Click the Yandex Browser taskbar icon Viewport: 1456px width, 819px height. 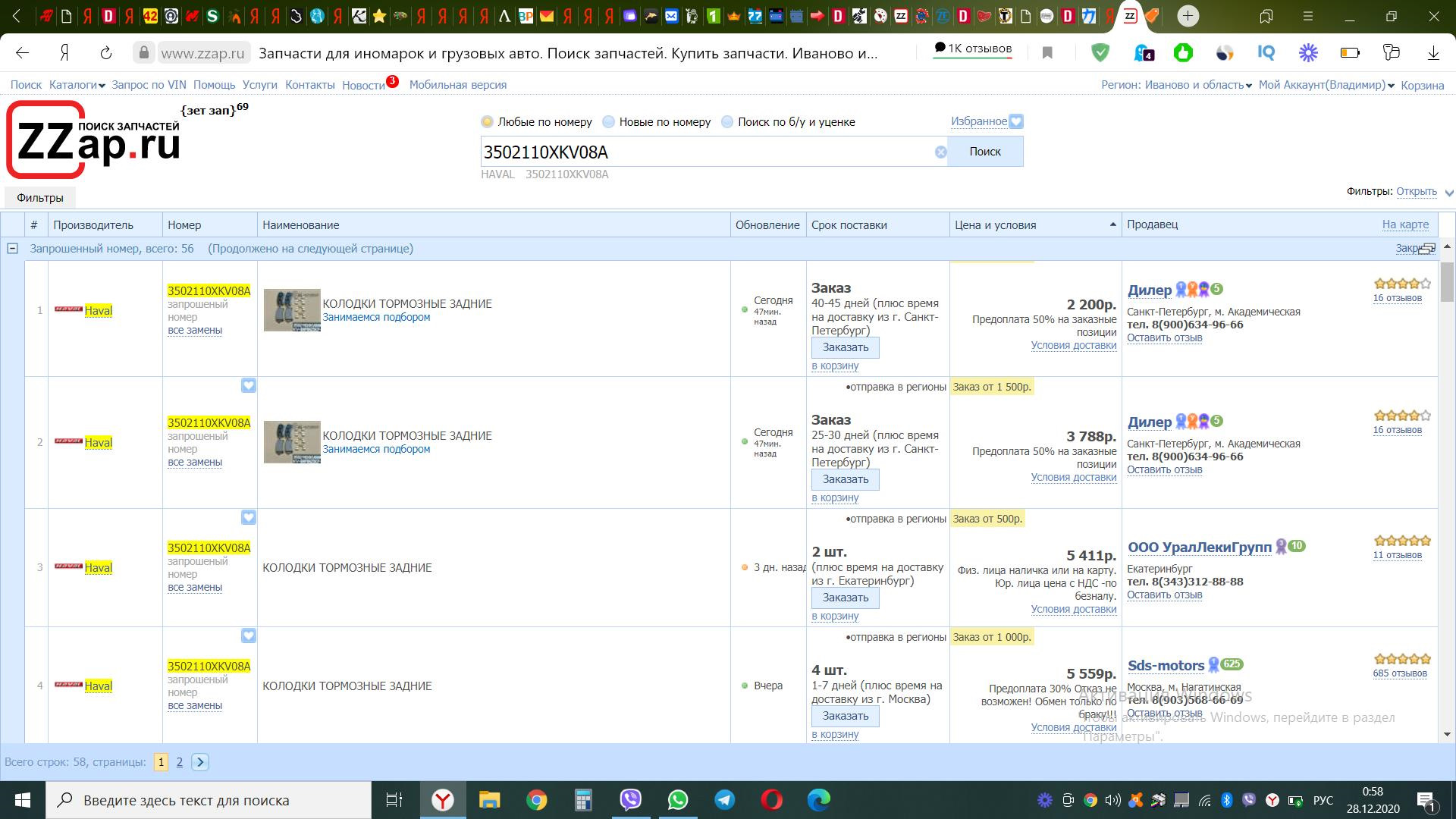[x=443, y=800]
